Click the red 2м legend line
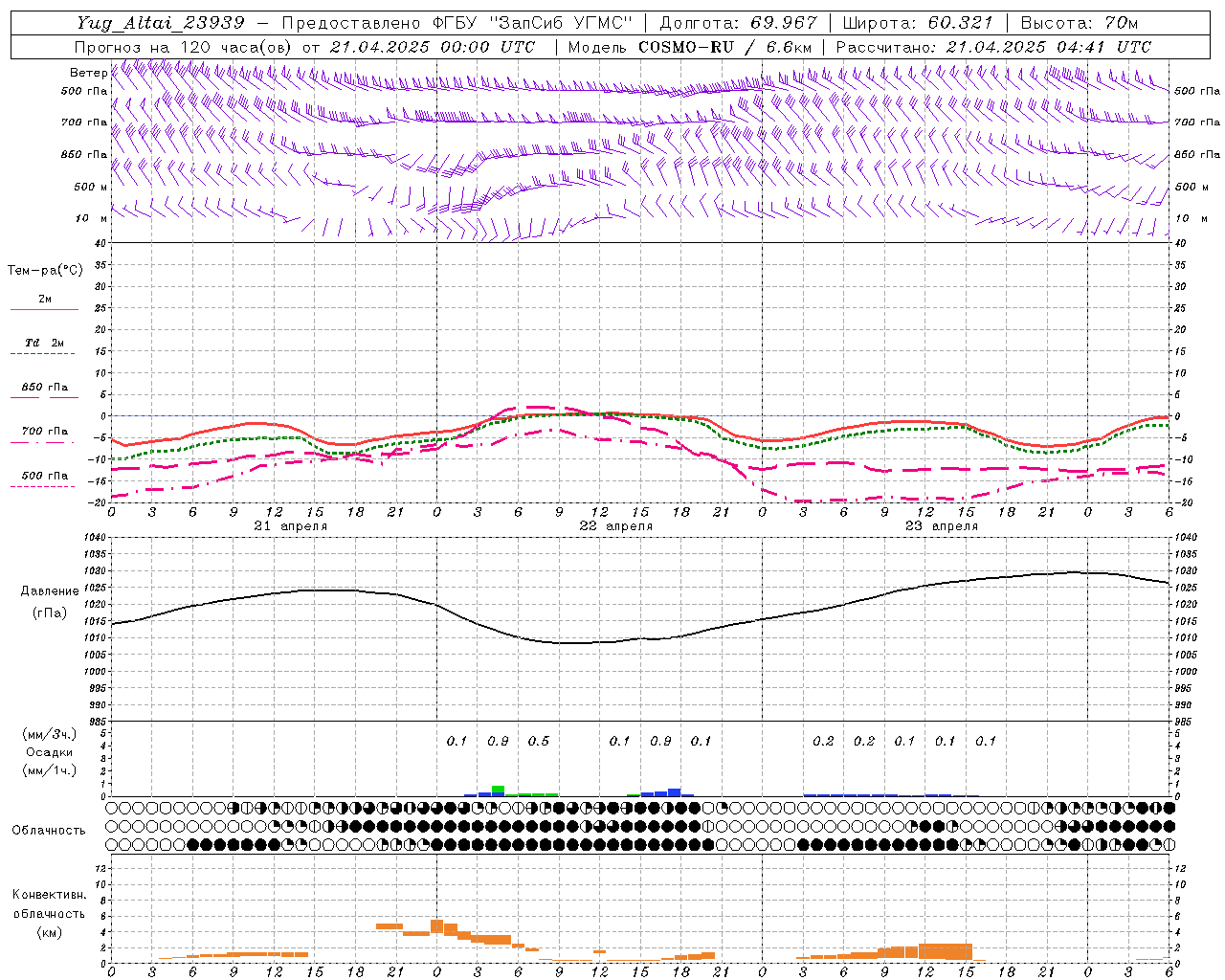1225x980 pixels. [45, 310]
